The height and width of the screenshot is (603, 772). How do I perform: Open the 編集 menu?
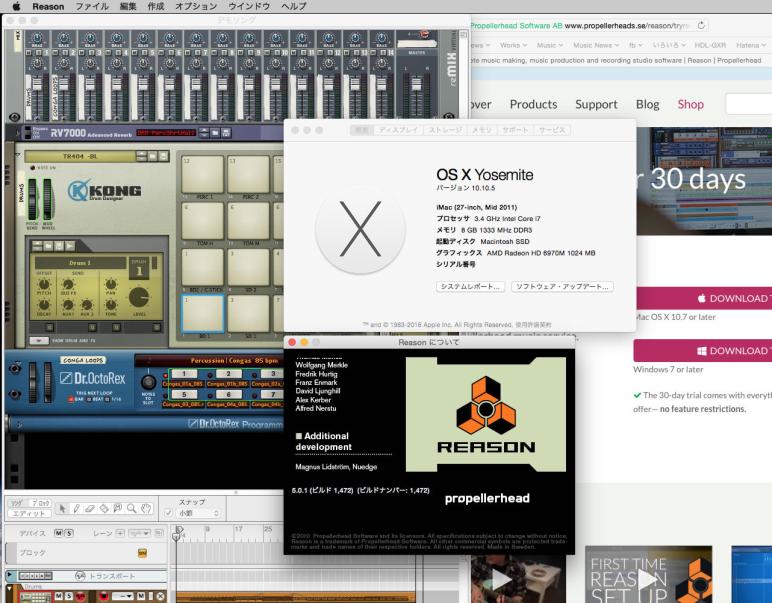point(128,6)
